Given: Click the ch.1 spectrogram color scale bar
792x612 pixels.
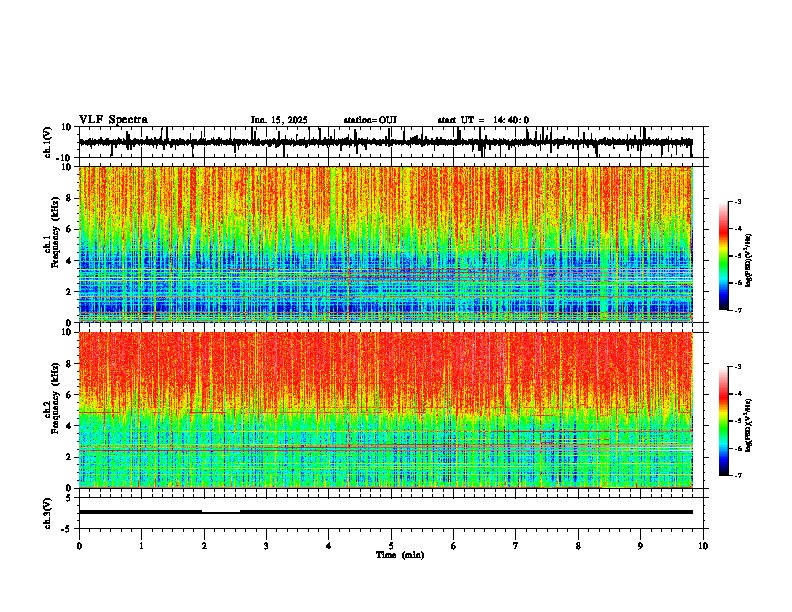Looking at the screenshot, I should click(x=723, y=256).
